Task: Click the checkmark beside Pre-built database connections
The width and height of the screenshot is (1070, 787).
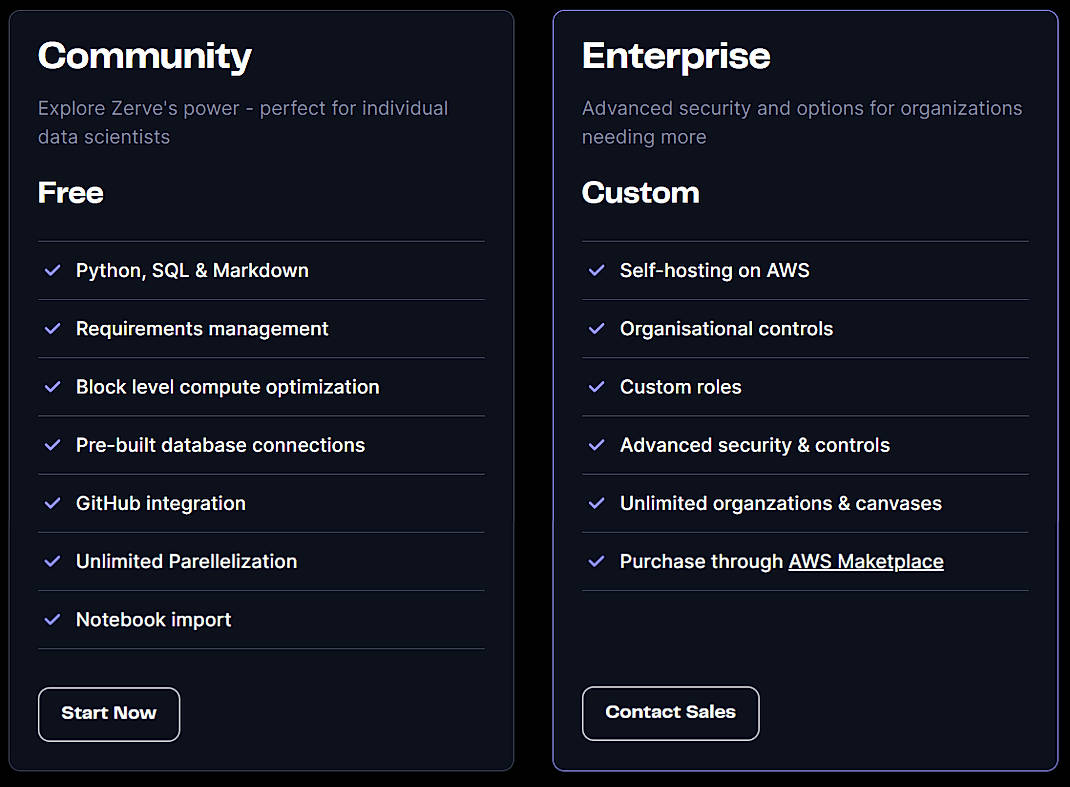Action: 53,445
